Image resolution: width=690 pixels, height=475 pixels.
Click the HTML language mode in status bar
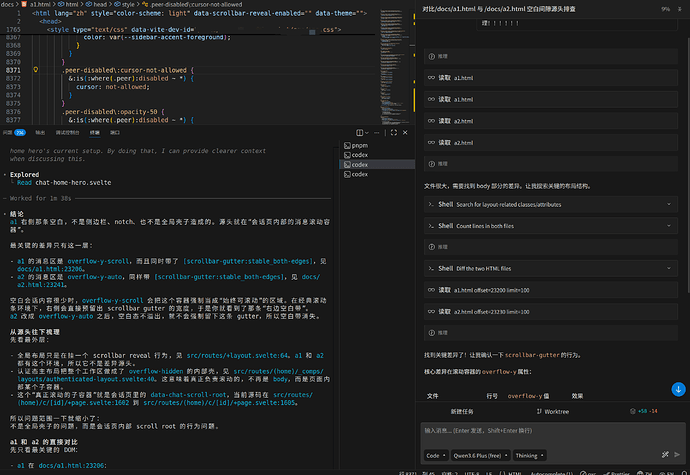click(514, 473)
